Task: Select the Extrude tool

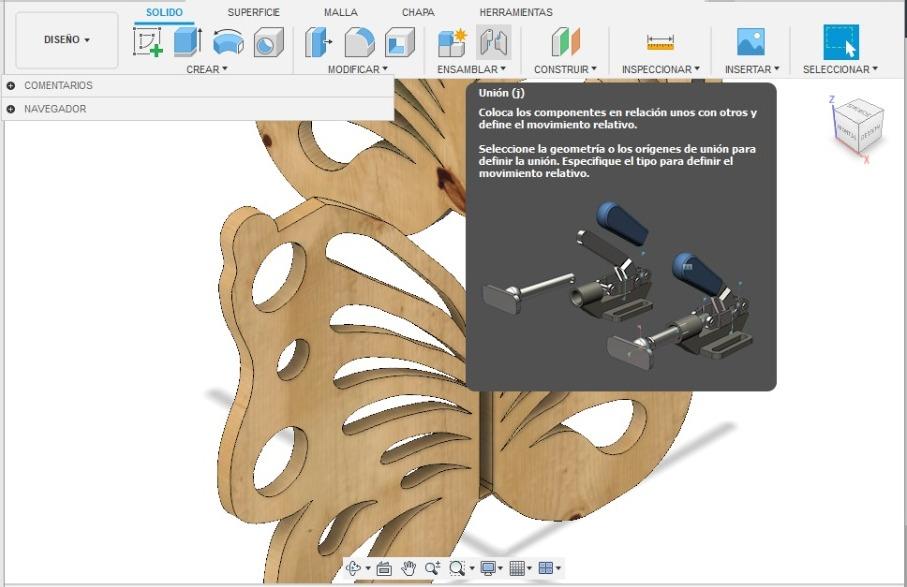Action: 187,42
